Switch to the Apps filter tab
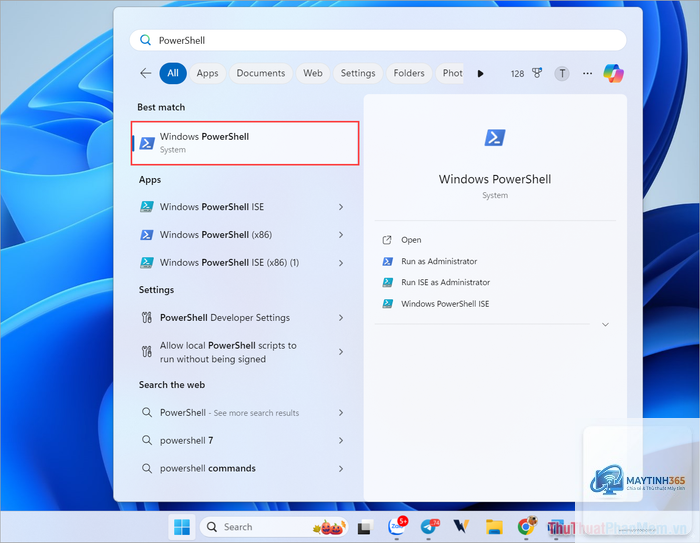Image resolution: width=700 pixels, height=543 pixels. (x=207, y=73)
